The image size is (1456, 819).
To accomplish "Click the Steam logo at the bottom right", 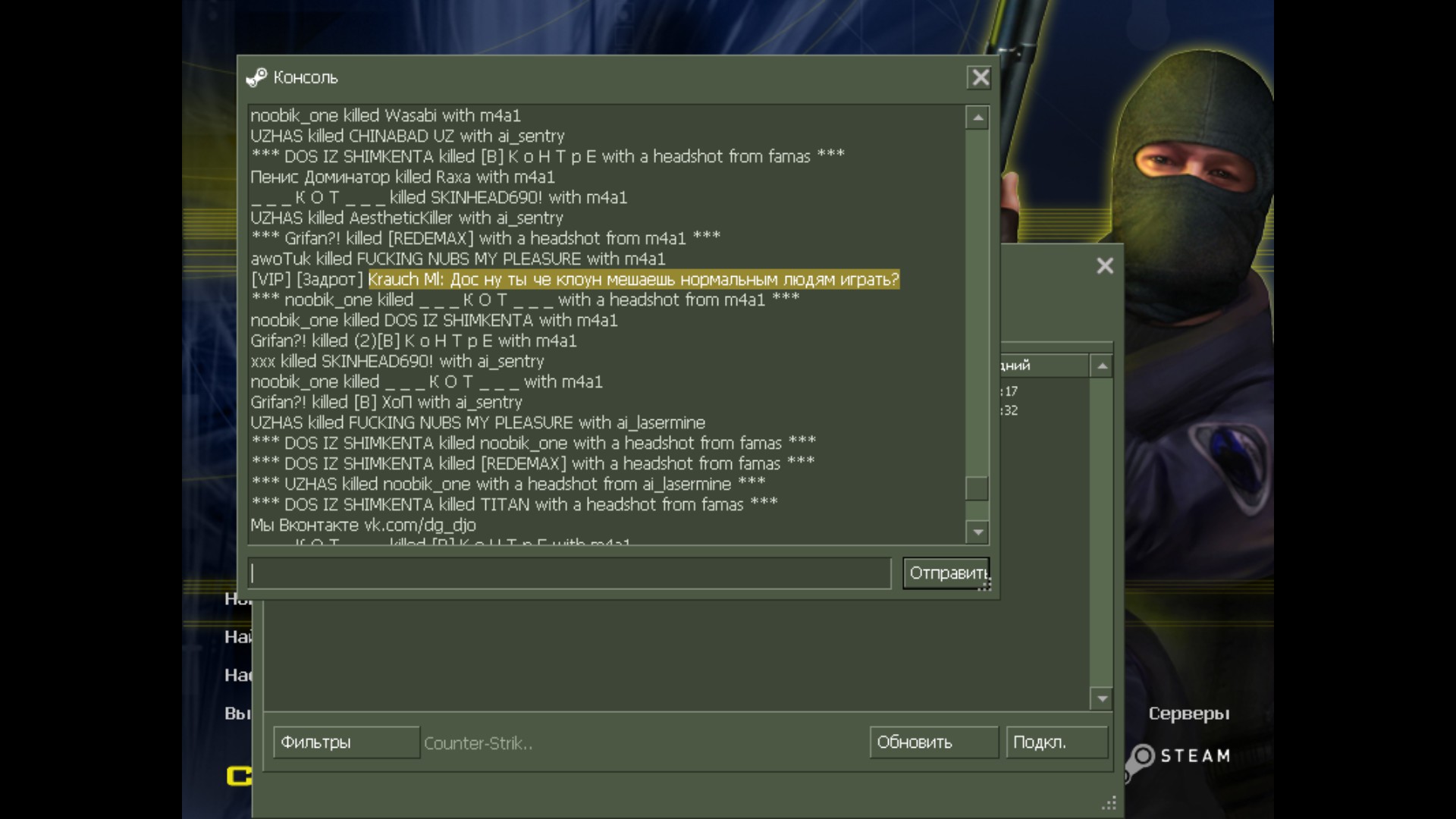I will tap(1178, 757).
